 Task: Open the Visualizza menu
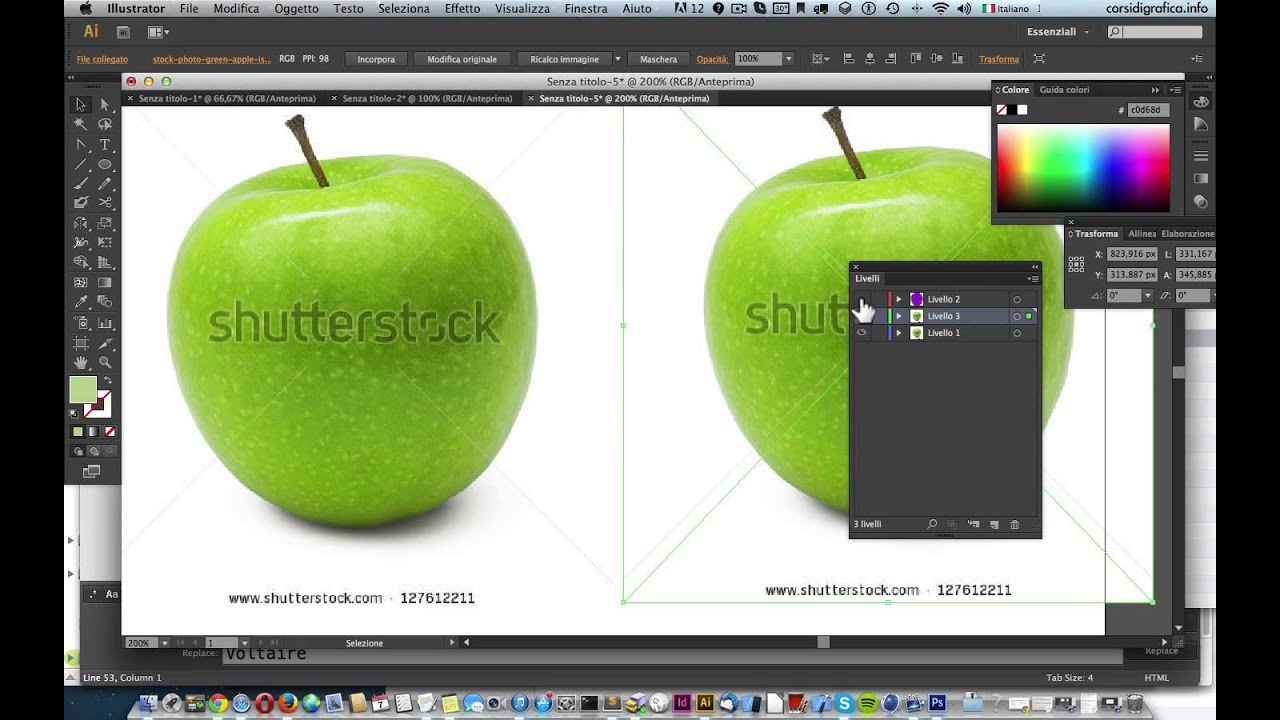click(x=522, y=8)
